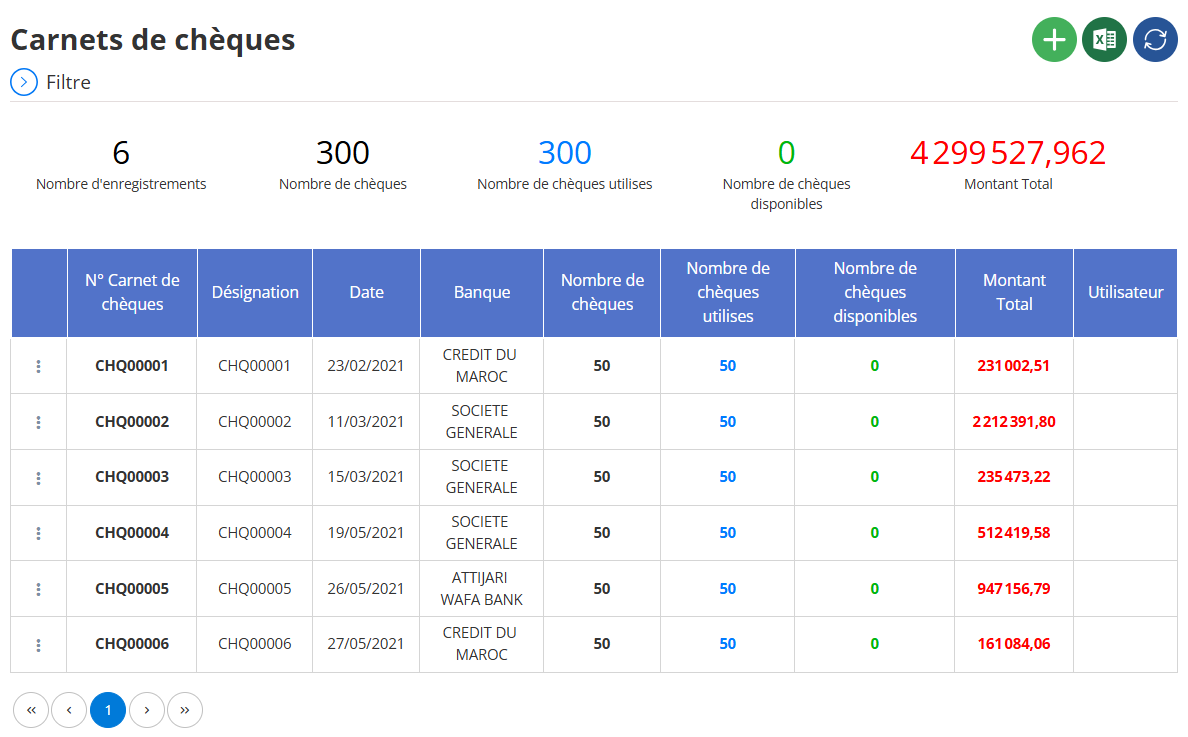The height and width of the screenshot is (737, 1188).
Task: Select bold CHQ00004 carnet number cell
Action: (132, 533)
